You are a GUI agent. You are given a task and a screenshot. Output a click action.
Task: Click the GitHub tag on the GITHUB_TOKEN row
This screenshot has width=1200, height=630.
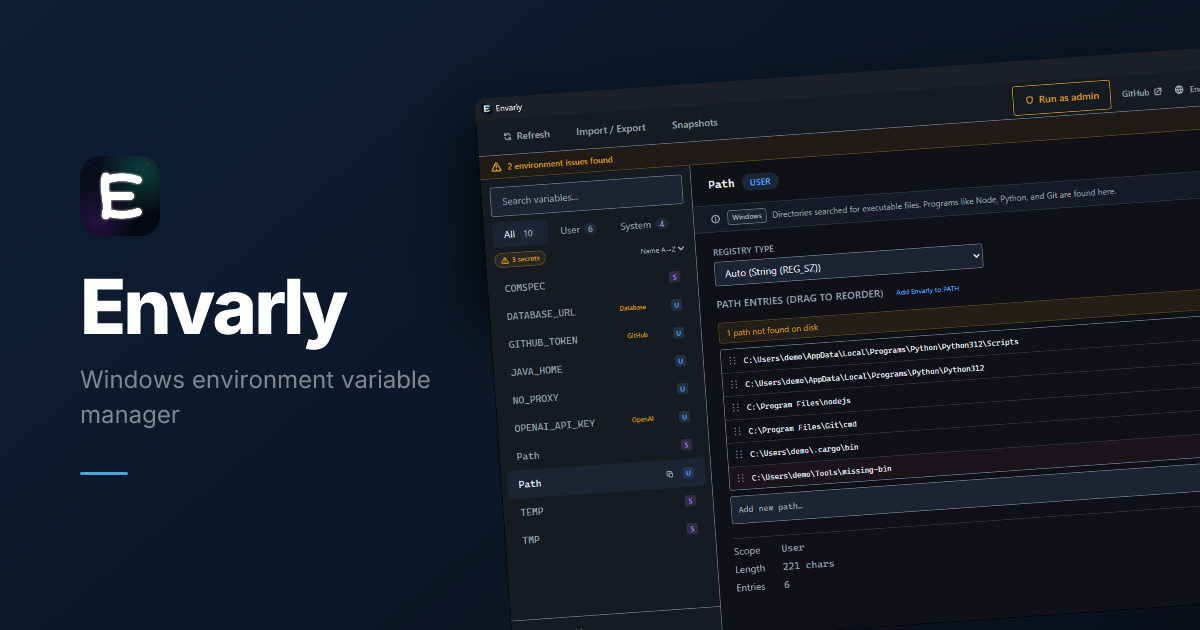[x=637, y=336]
